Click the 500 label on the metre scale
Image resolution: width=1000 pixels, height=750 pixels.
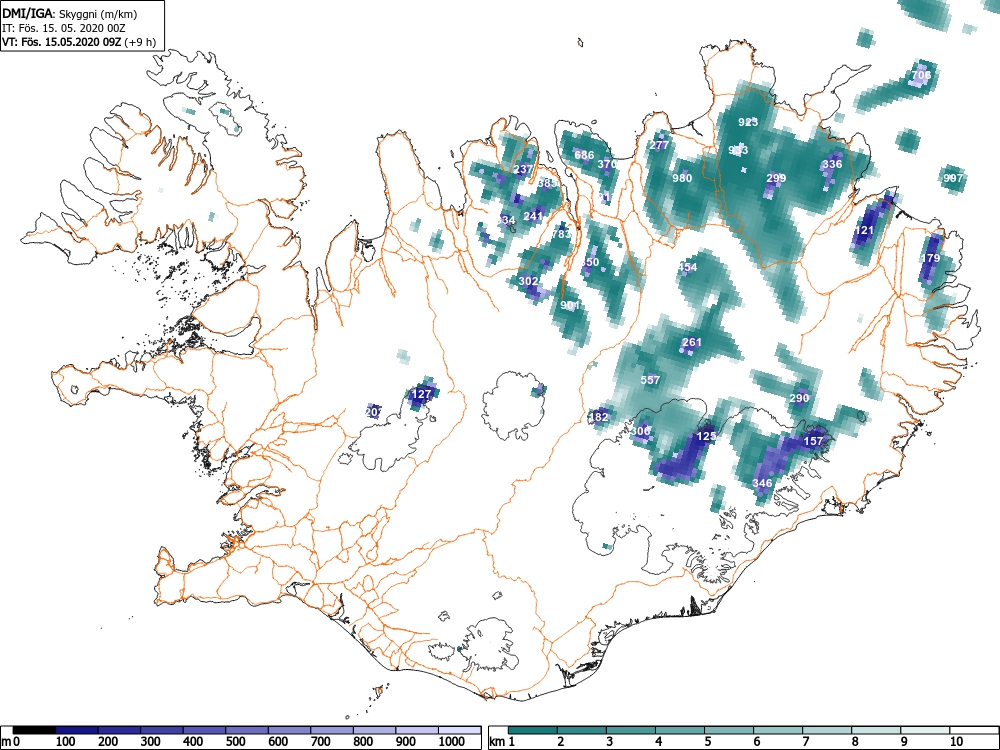click(x=235, y=742)
